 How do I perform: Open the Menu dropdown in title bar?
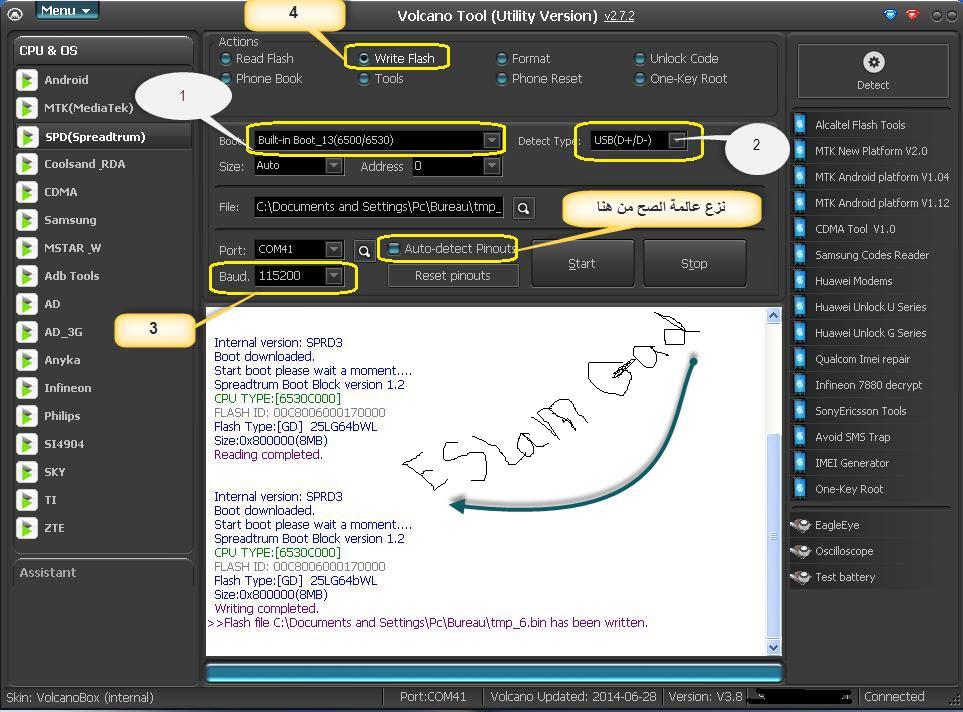click(x=66, y=10)
